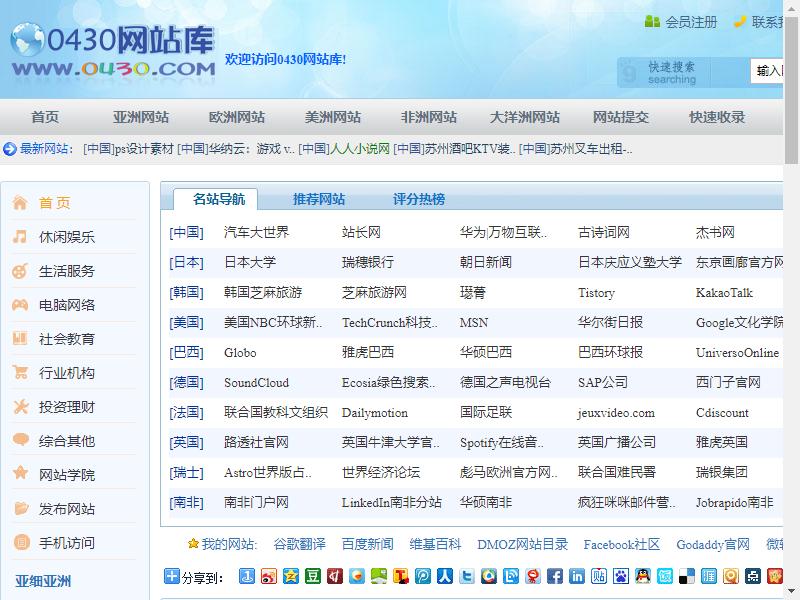Open the 瑞穗银行 site link
Image resolution: width=800 pixels, height=600 pixels.
pyautogui.click(x=368, y=262)
